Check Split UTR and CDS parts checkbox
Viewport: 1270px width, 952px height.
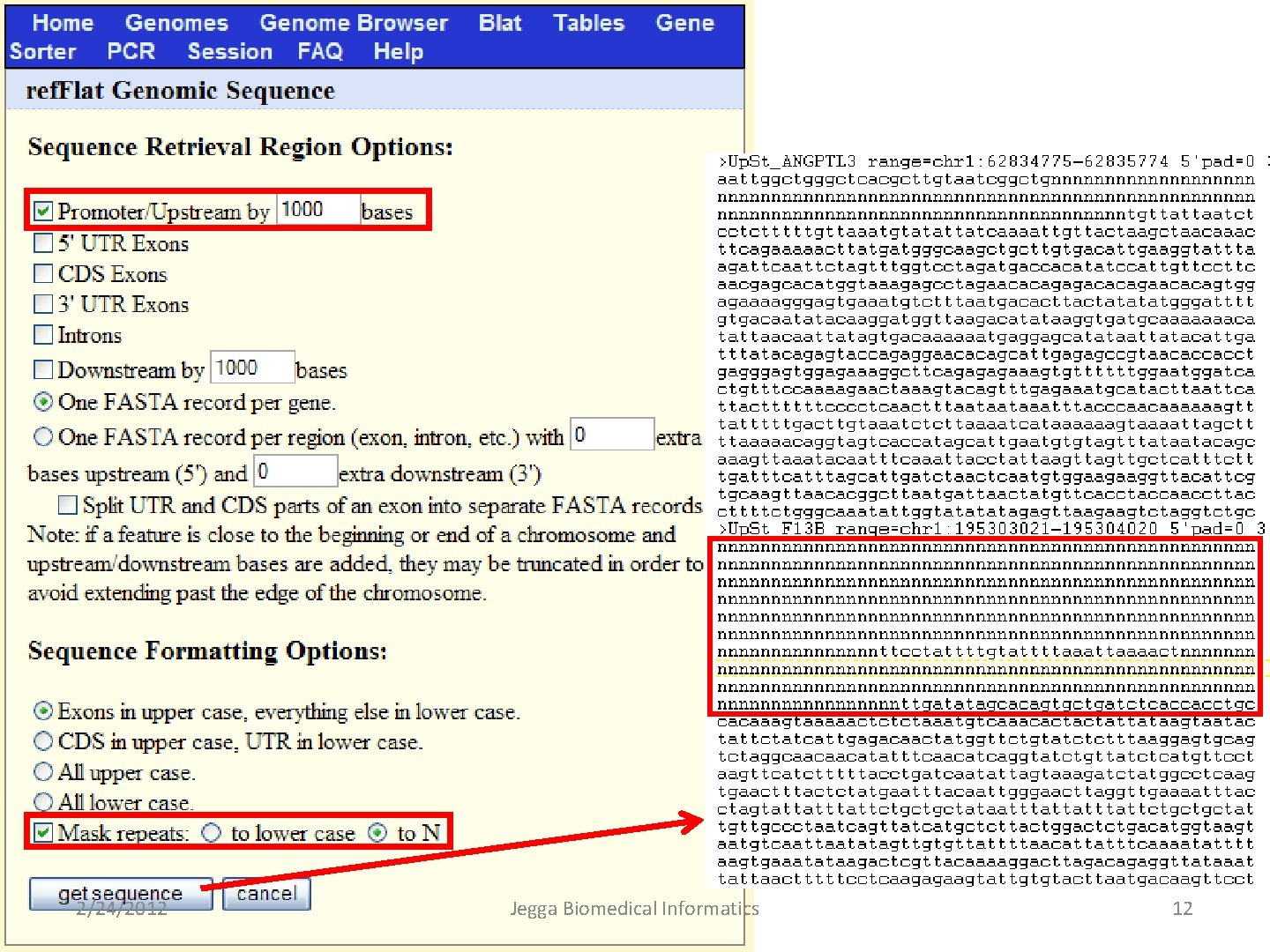[68, 505]
